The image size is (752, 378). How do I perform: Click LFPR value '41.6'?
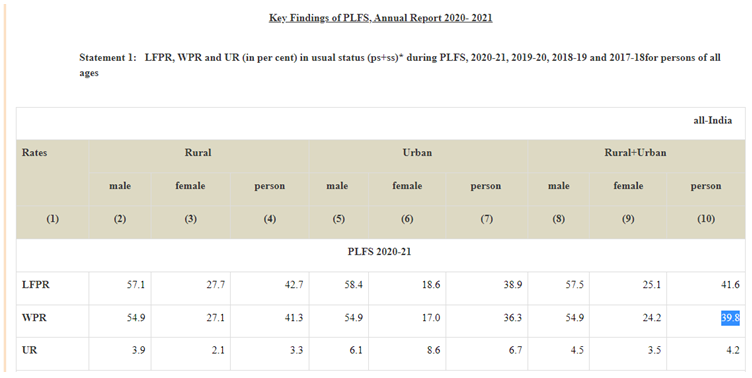point(730,285)
